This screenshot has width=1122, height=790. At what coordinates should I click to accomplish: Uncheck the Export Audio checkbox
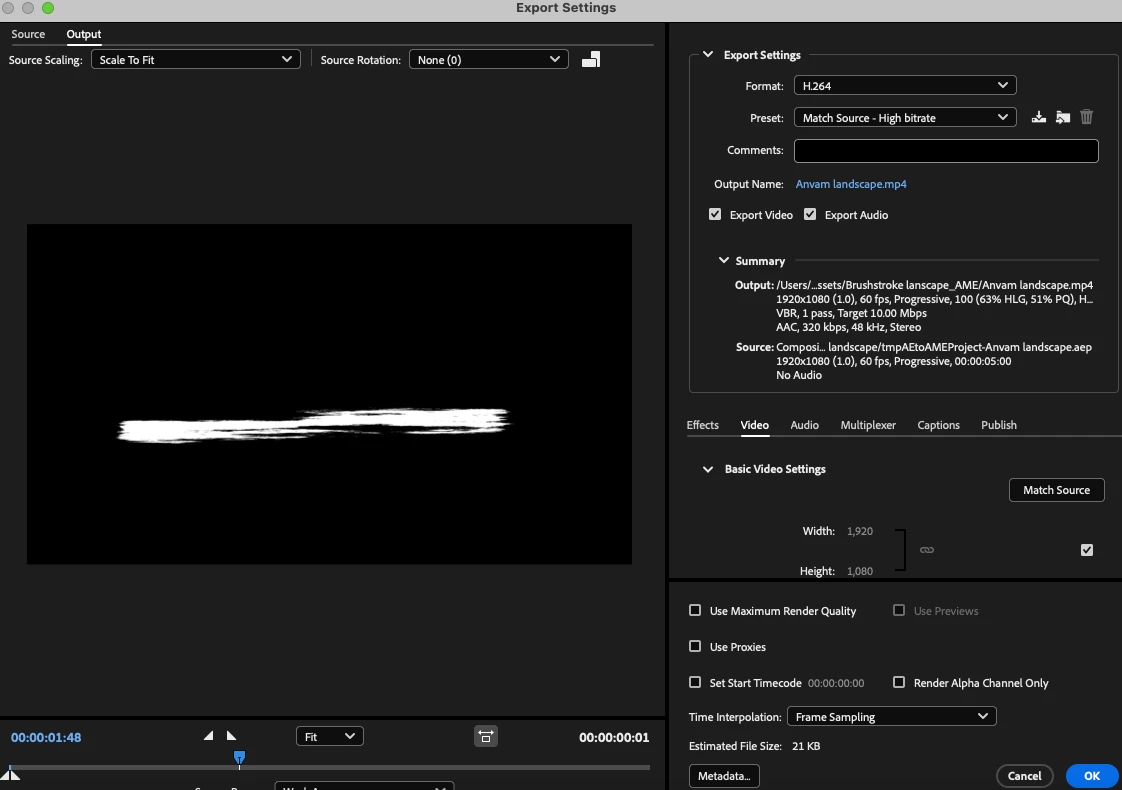point(810,215)
